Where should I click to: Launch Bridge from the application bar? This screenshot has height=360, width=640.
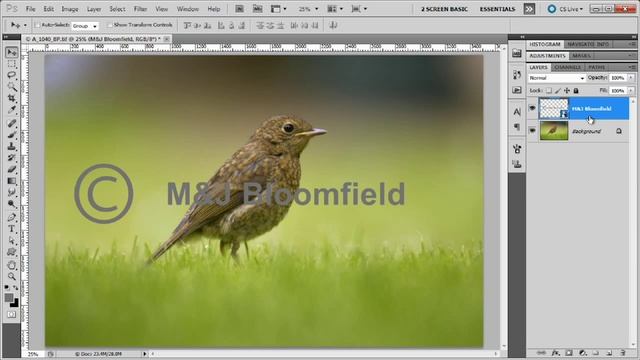pos(240,9)
